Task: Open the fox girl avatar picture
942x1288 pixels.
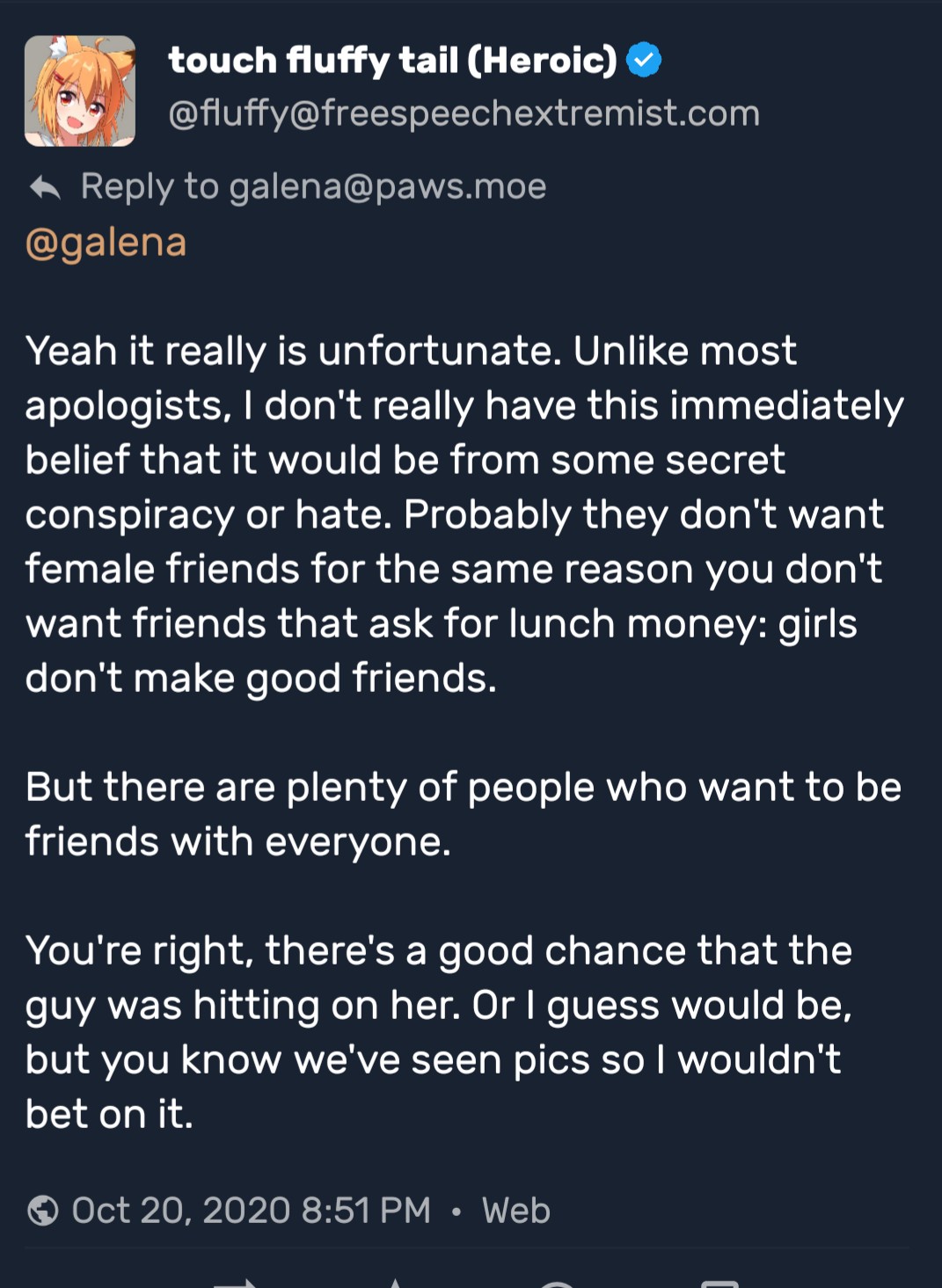Action: coord(80,91)
